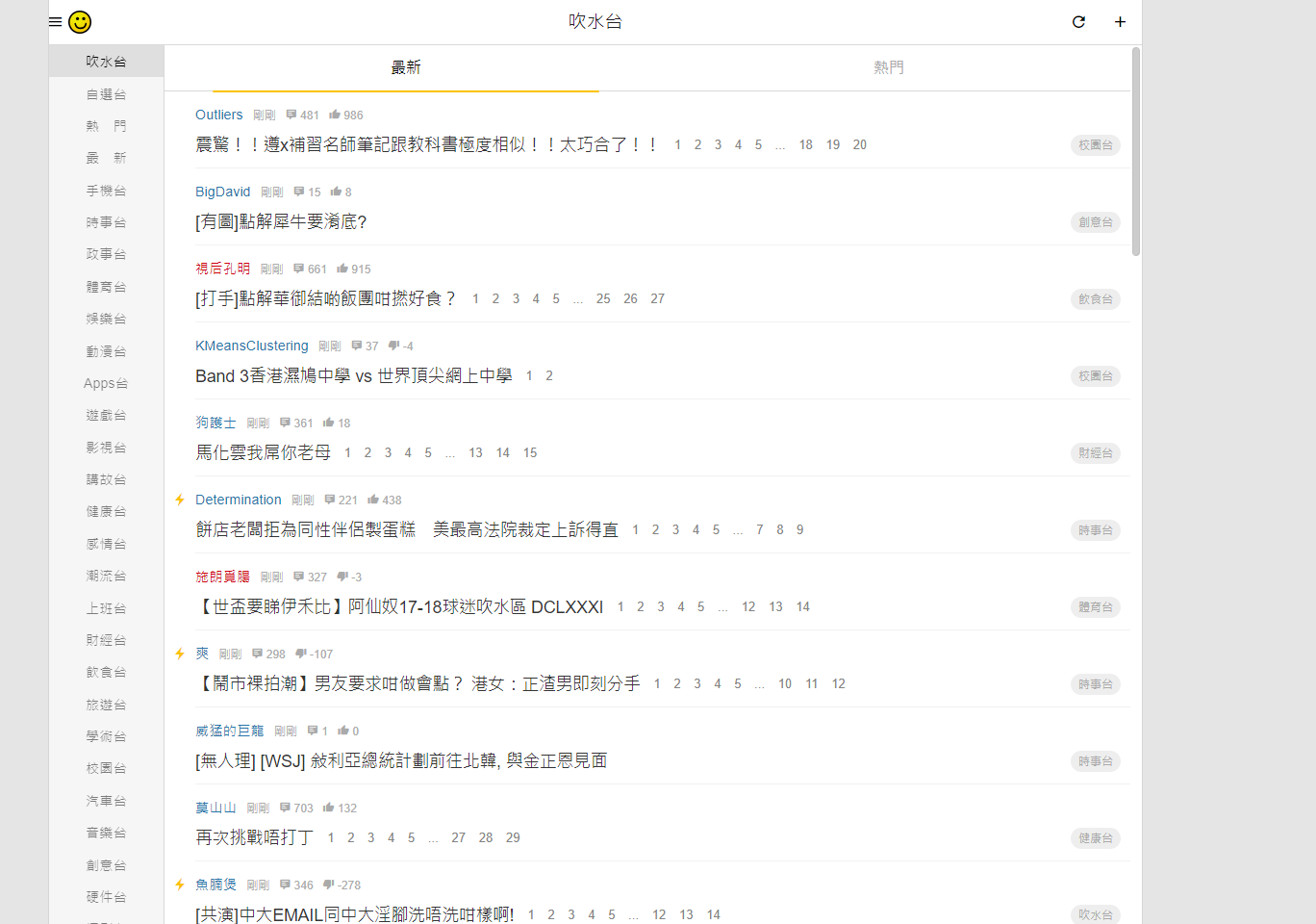Open the hamburger menu
This screenshot has width=1316, height=924.
56,21
